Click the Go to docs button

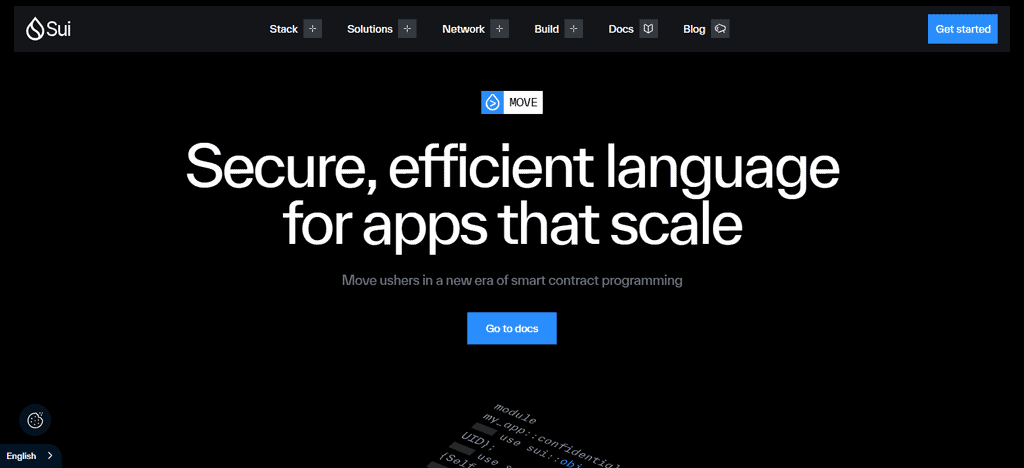pos(512,328)
